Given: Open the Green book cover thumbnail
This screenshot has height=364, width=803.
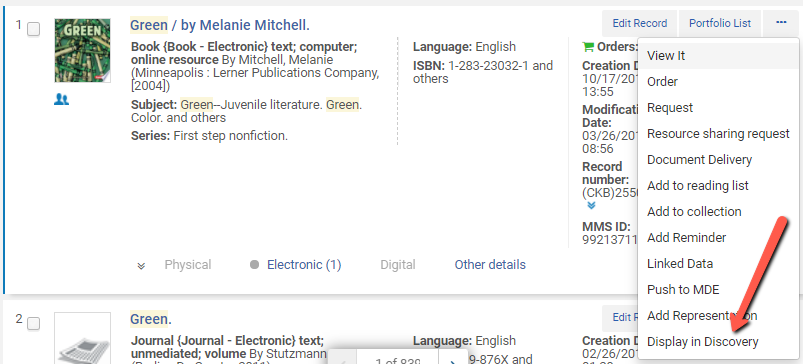Looking at the screenshot, I should (x=82, y=51).
